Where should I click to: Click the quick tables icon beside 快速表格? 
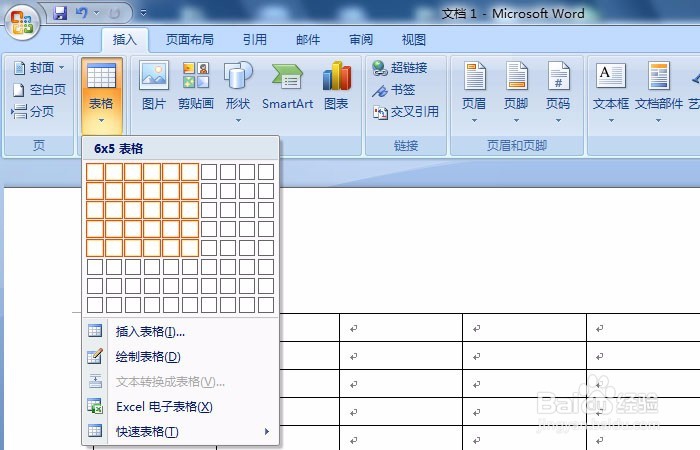click(x=95, y=431)
